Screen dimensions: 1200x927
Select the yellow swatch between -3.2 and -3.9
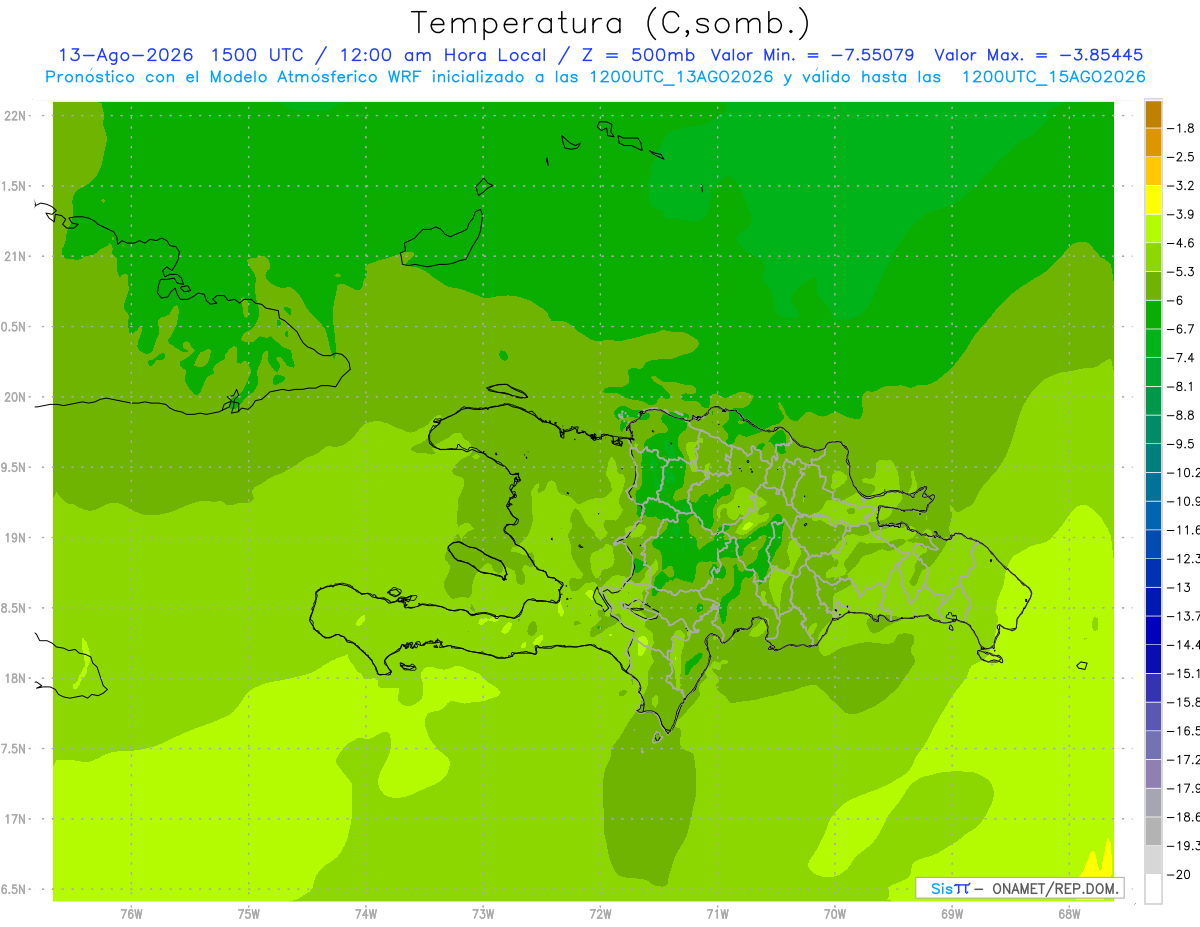1153,200
